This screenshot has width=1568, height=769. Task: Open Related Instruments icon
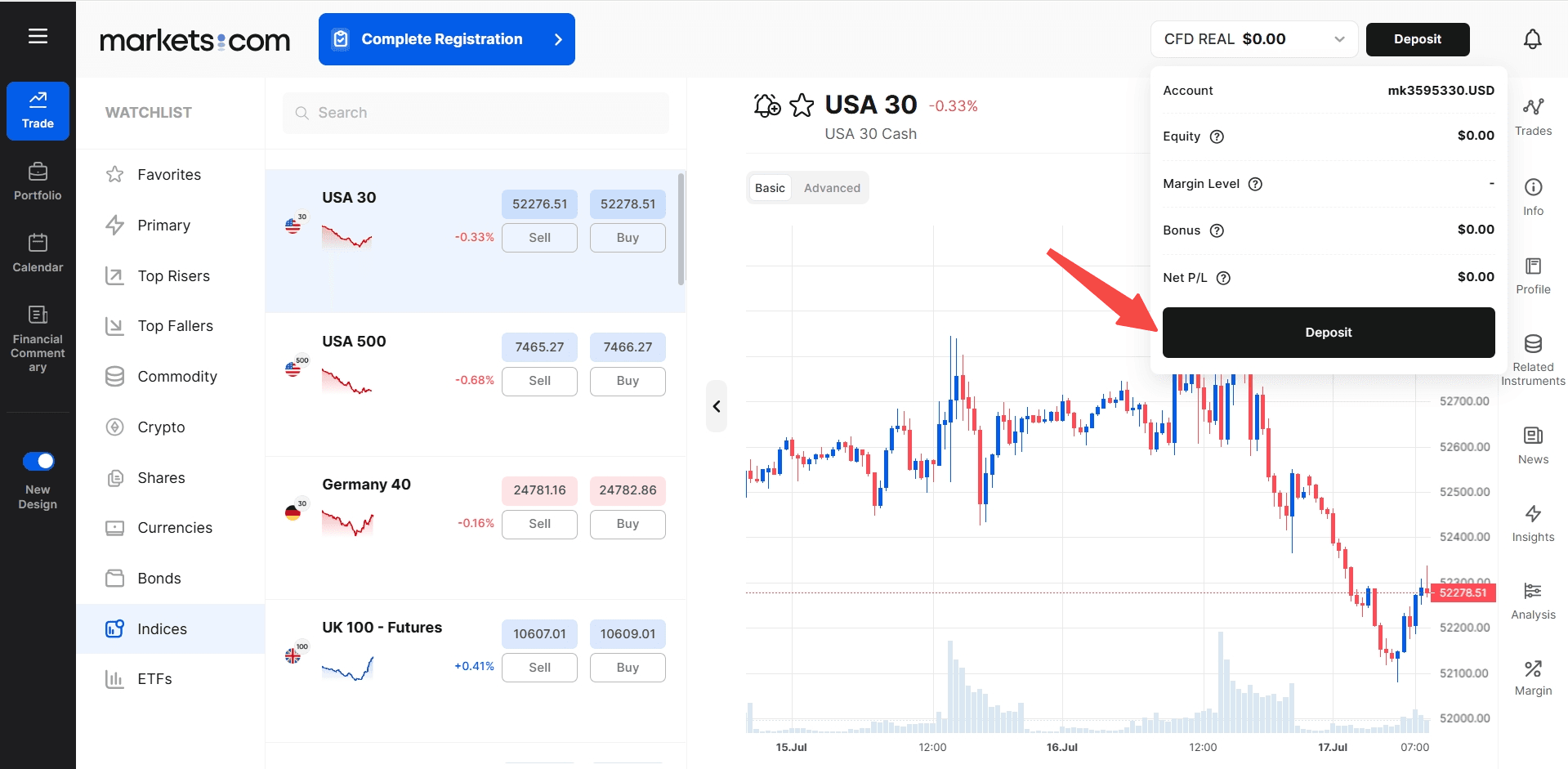1533,343
